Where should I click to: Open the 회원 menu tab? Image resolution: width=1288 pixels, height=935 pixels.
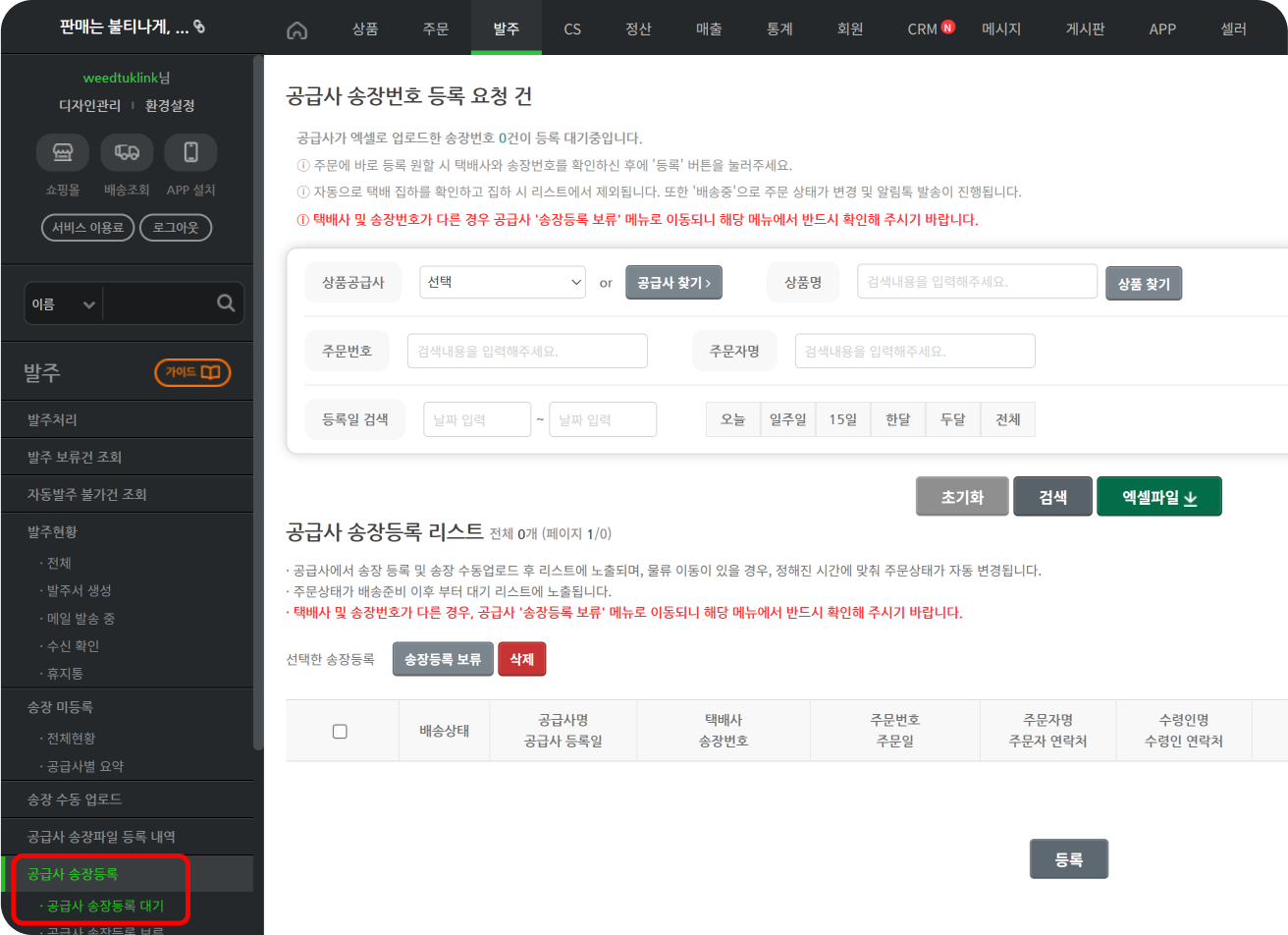click(850, 29)
